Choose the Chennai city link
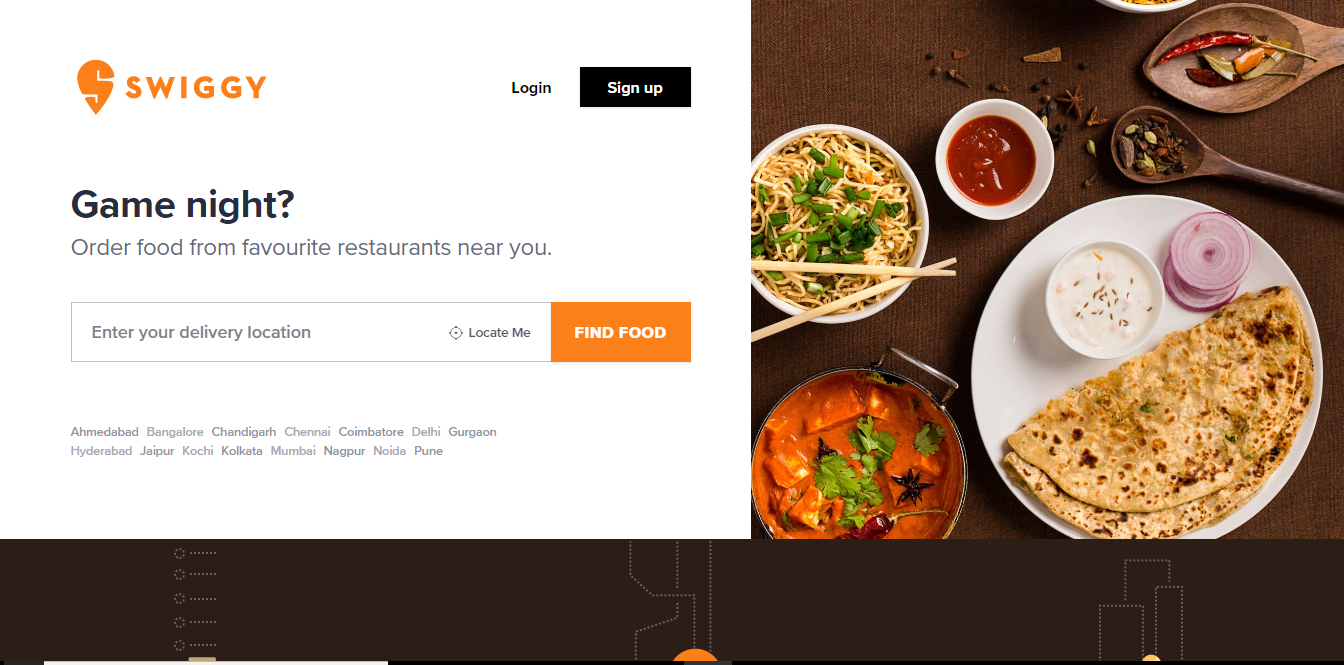The image size is (1344, 665). [307, 432]
